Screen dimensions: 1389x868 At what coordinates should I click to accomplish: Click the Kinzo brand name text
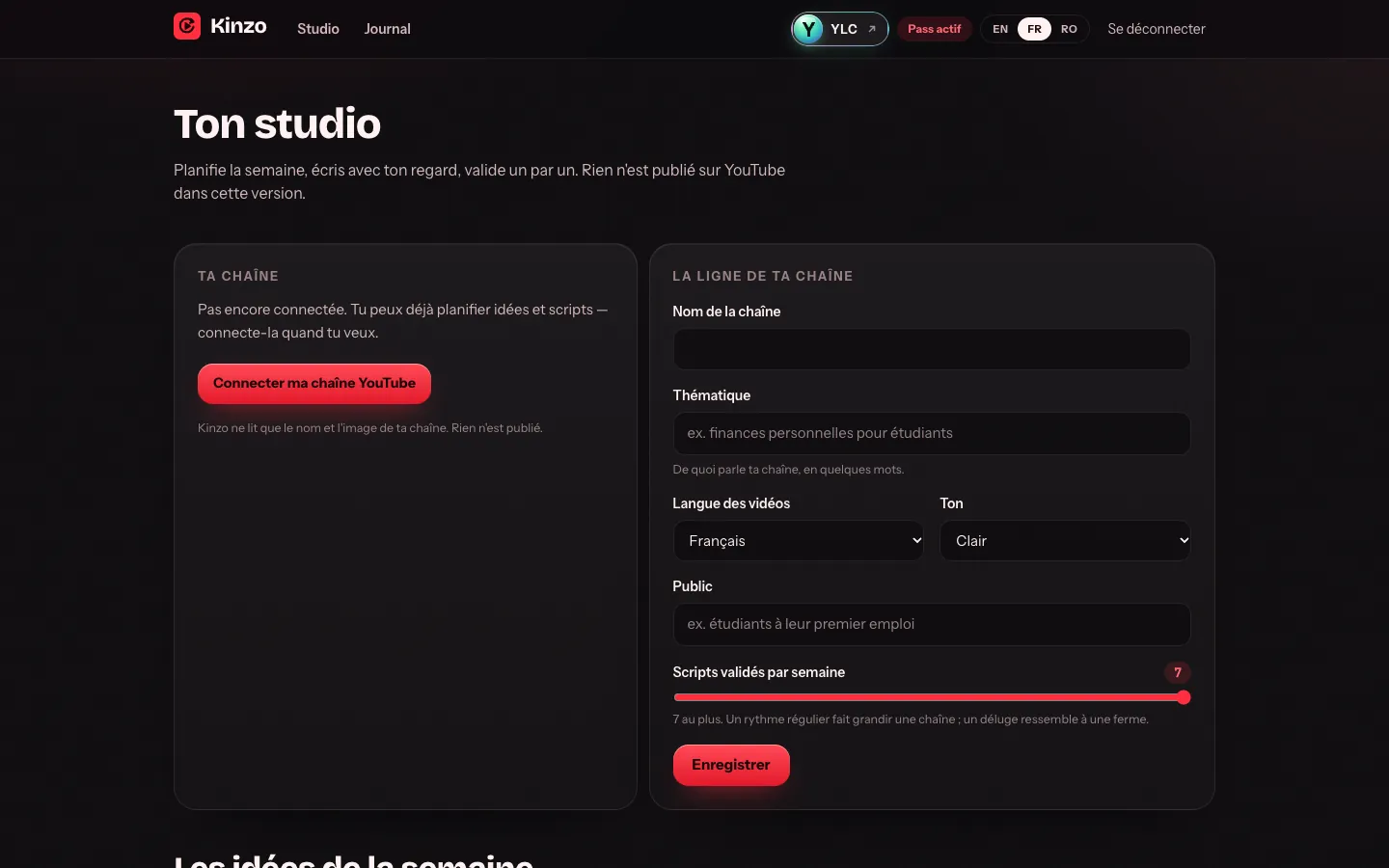(238, 26)
